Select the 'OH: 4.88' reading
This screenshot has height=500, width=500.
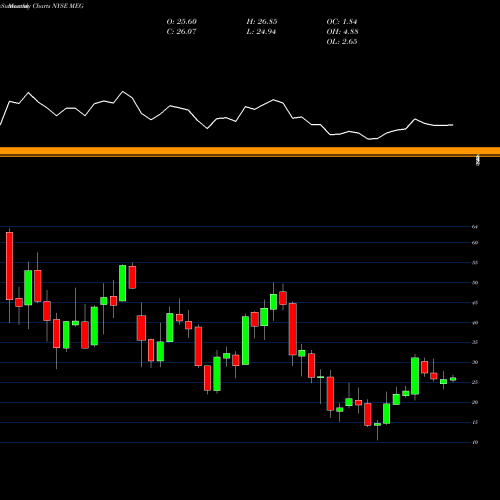(342, 32)
